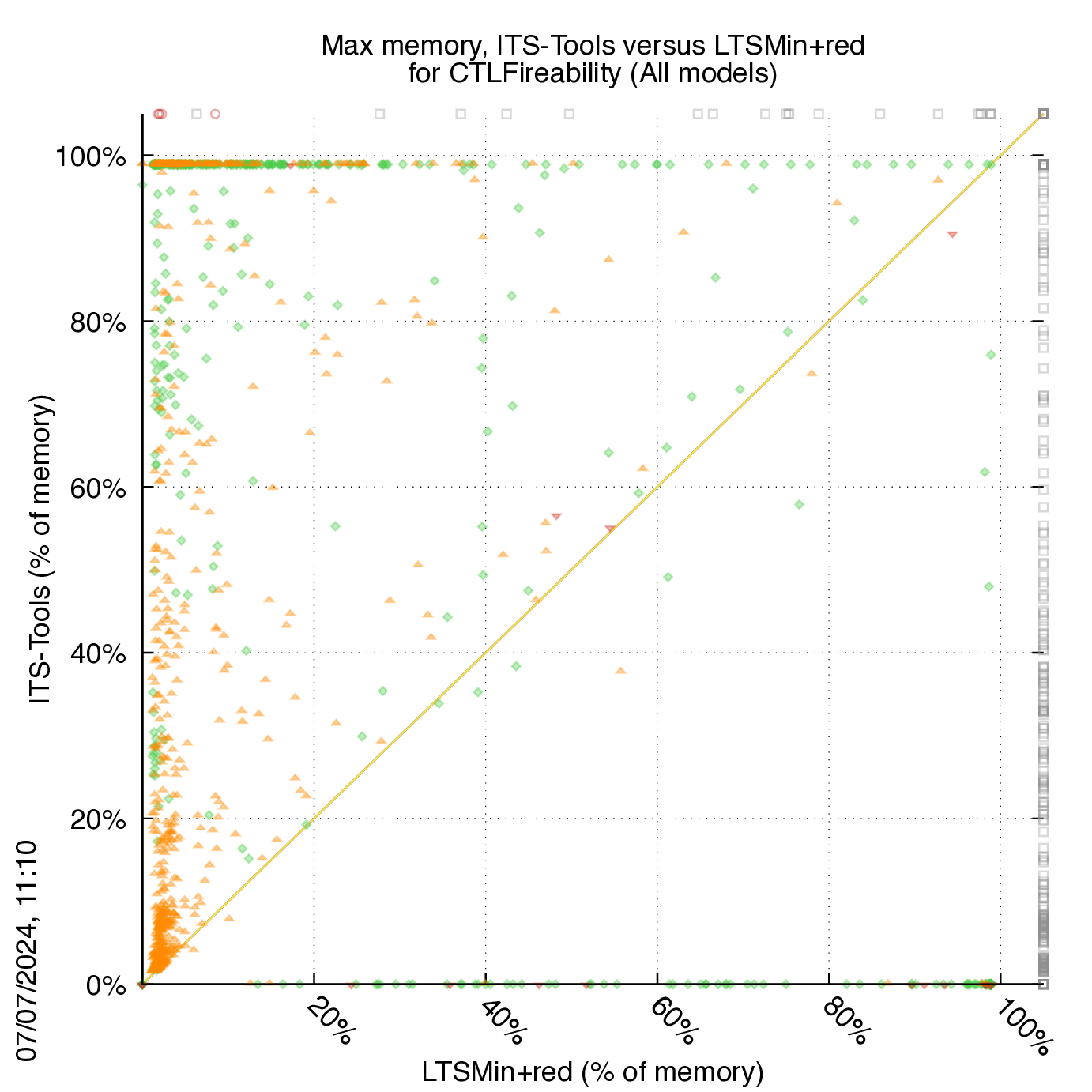Click the x-axis tick label '60%'
1092x1092 pixels.
[x=672, y=1022]
